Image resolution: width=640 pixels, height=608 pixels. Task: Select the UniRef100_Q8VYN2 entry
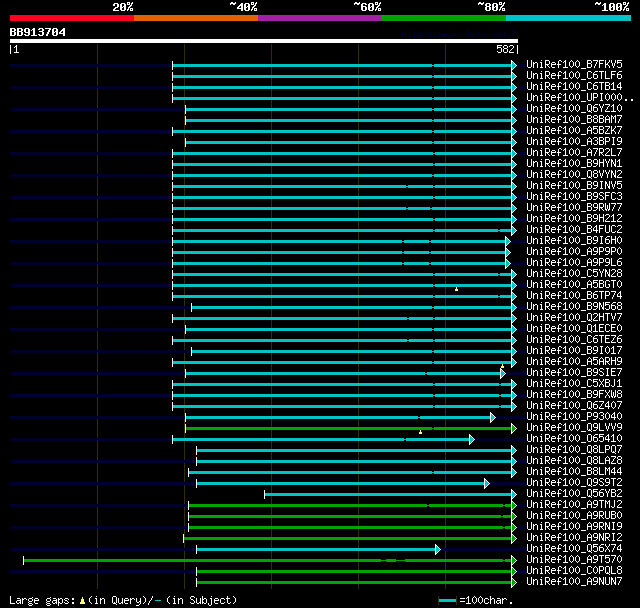coord(574,175)
